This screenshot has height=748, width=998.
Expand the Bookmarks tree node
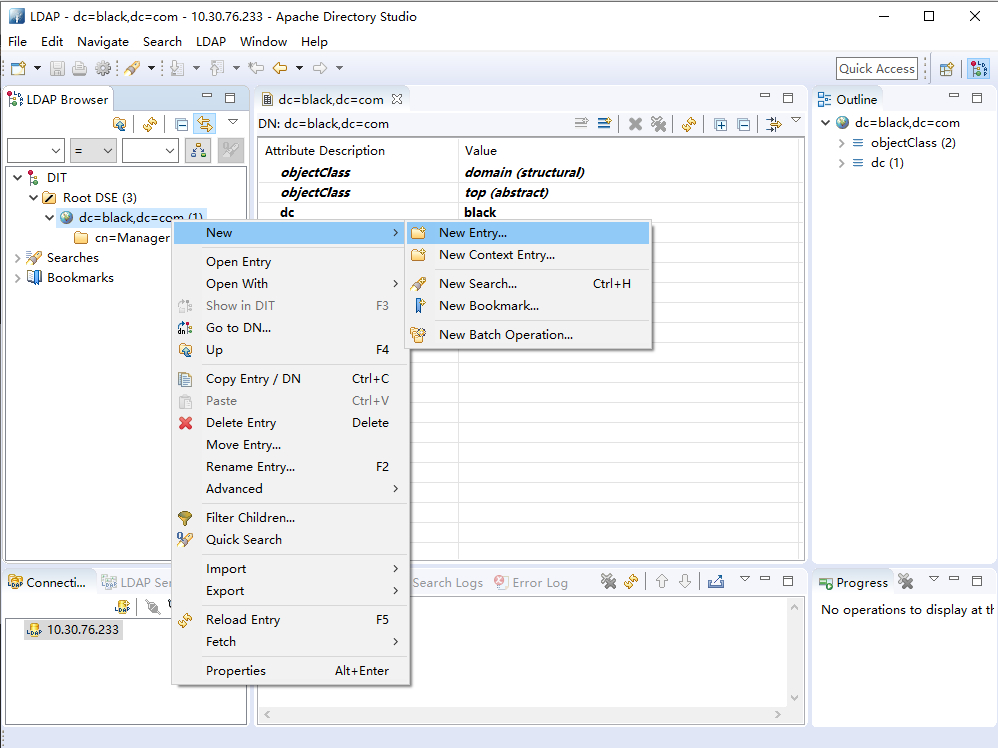tap(18, 278)
